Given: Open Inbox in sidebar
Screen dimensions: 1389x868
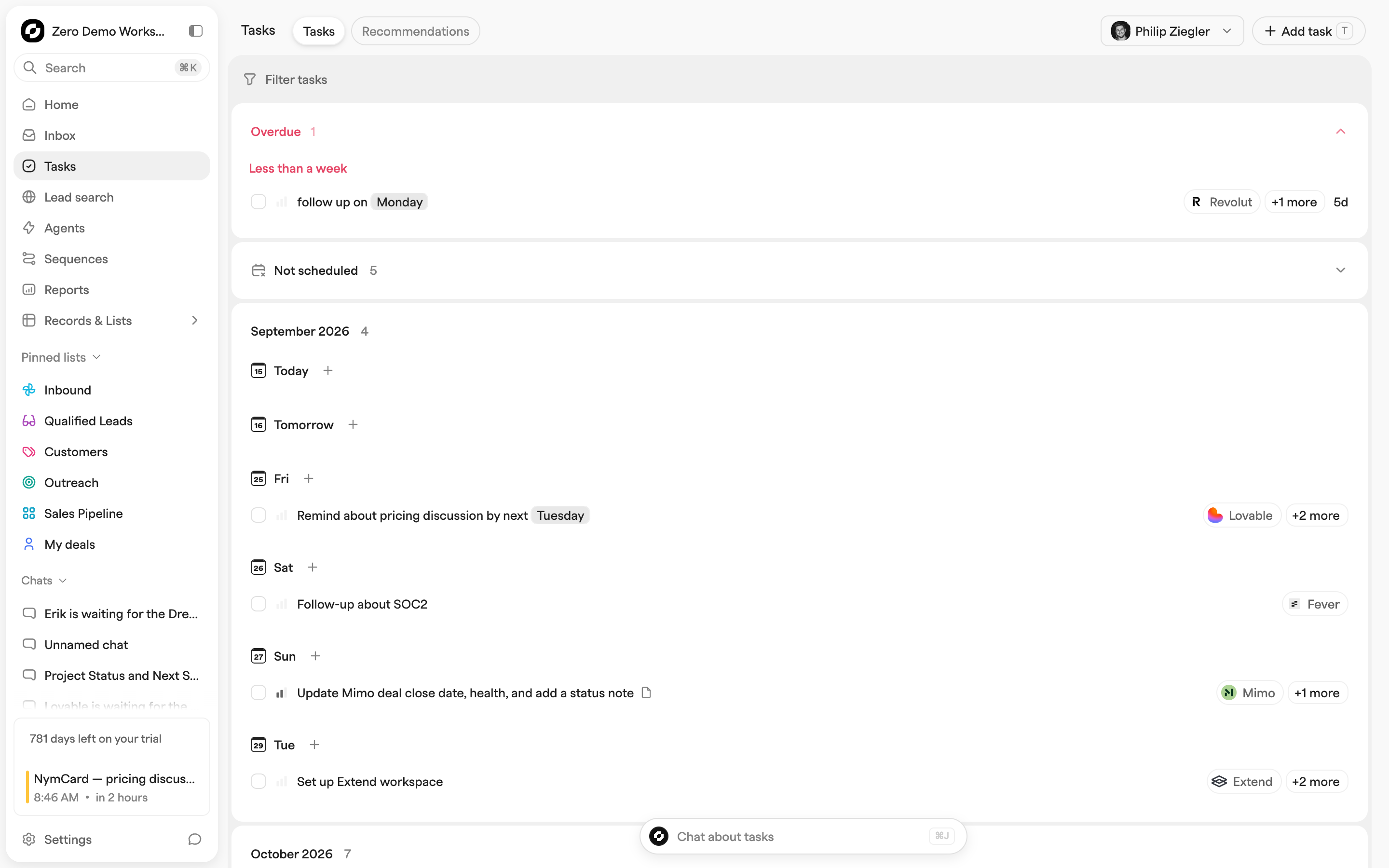Looking at the screenshot, I should [112, 136].
